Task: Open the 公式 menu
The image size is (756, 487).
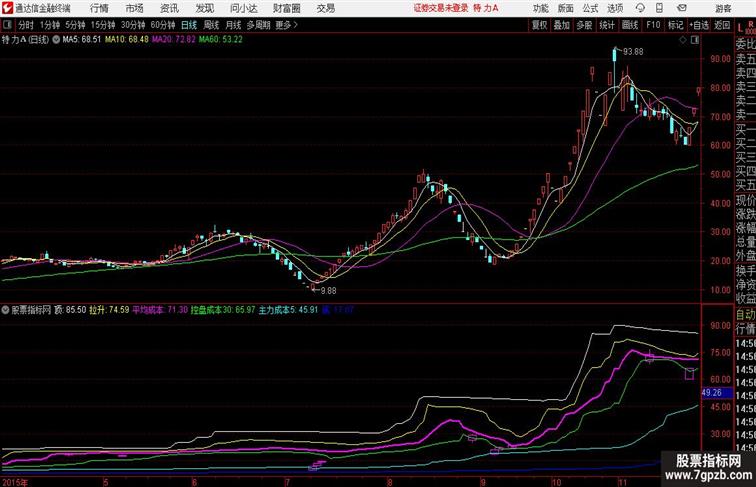Action: (590, 8)
